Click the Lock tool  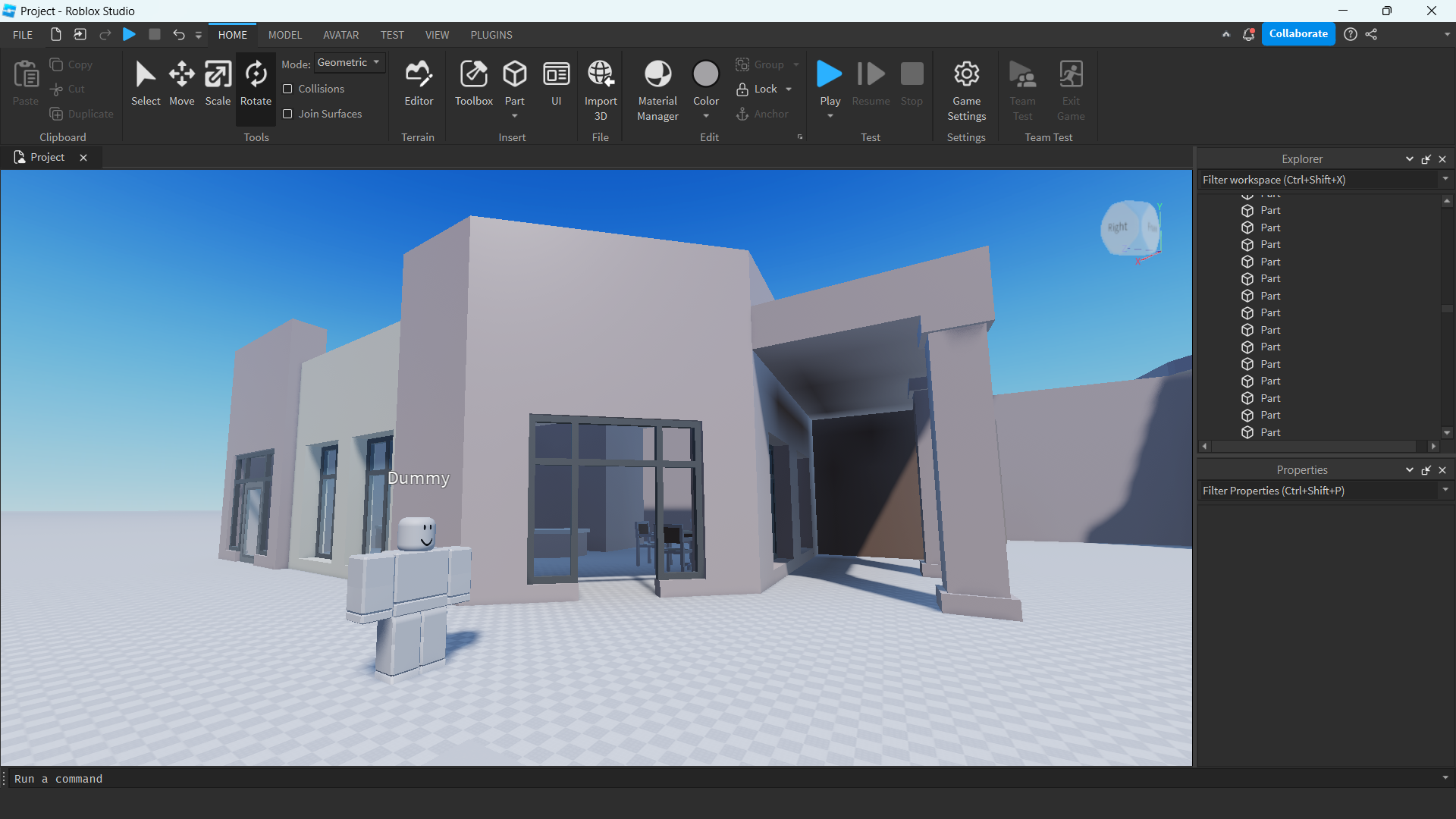coord(758,89)
